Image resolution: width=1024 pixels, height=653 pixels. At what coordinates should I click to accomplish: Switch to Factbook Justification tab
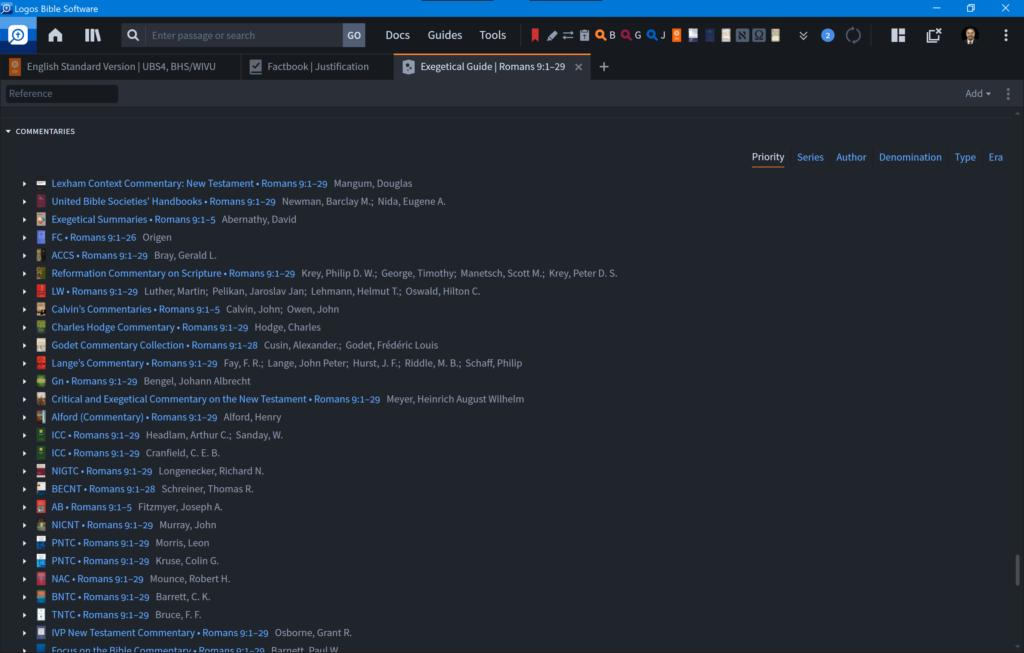[317, 67]
